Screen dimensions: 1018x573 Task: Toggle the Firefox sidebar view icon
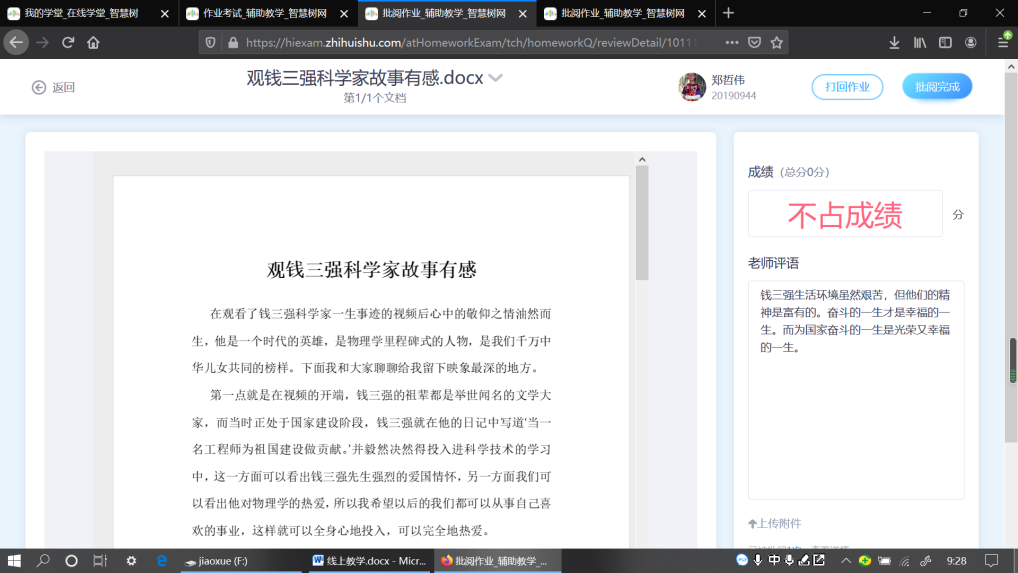(945, 43)
